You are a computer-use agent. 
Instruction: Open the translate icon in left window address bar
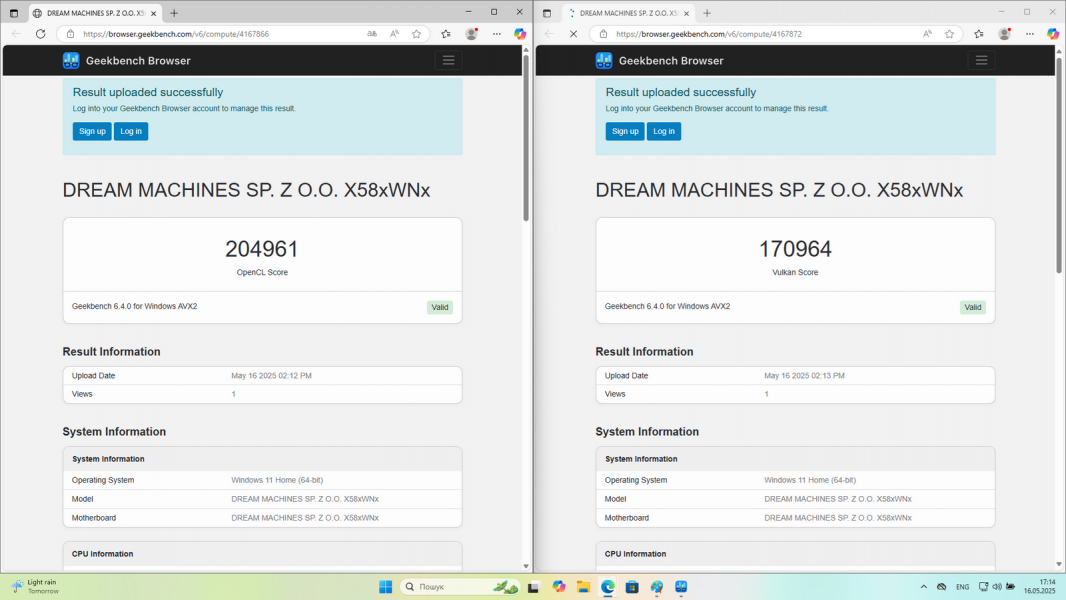372,34
